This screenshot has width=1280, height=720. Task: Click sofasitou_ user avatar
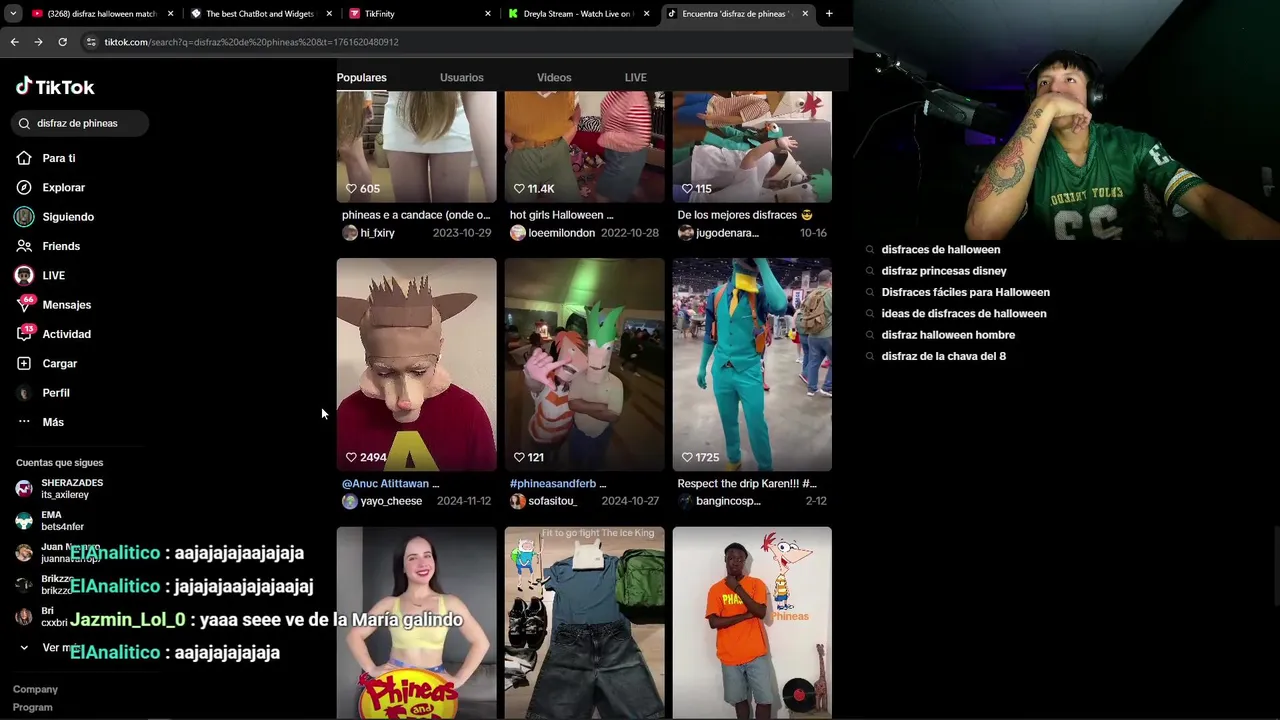[x=518, y=501]
